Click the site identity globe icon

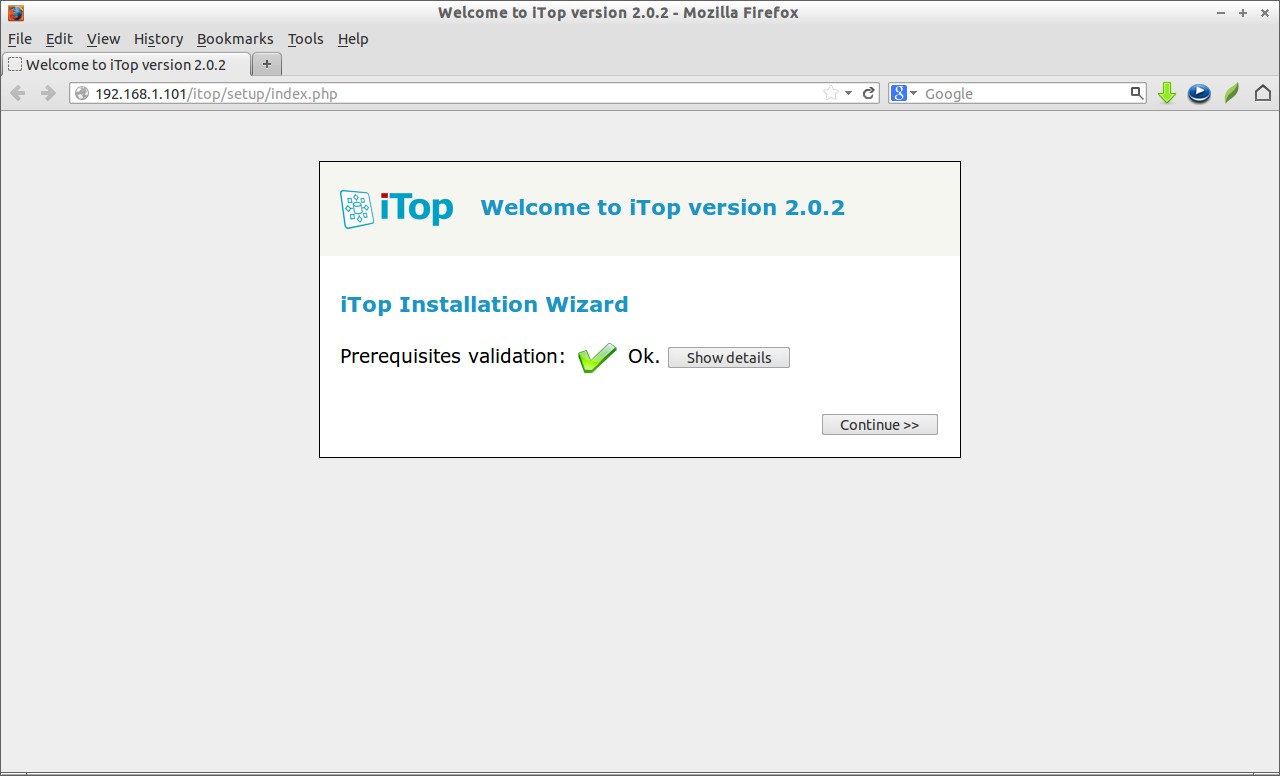[82, 93]
